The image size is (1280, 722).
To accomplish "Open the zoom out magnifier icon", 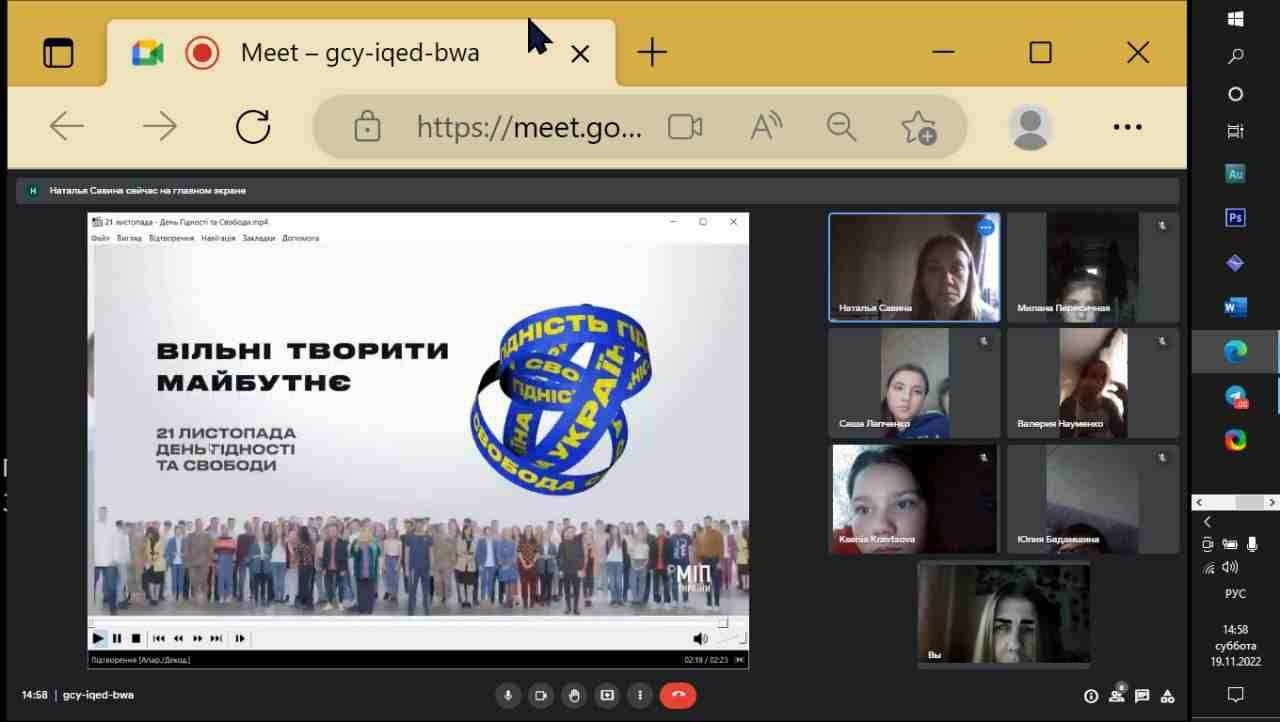I will point(842,127).
